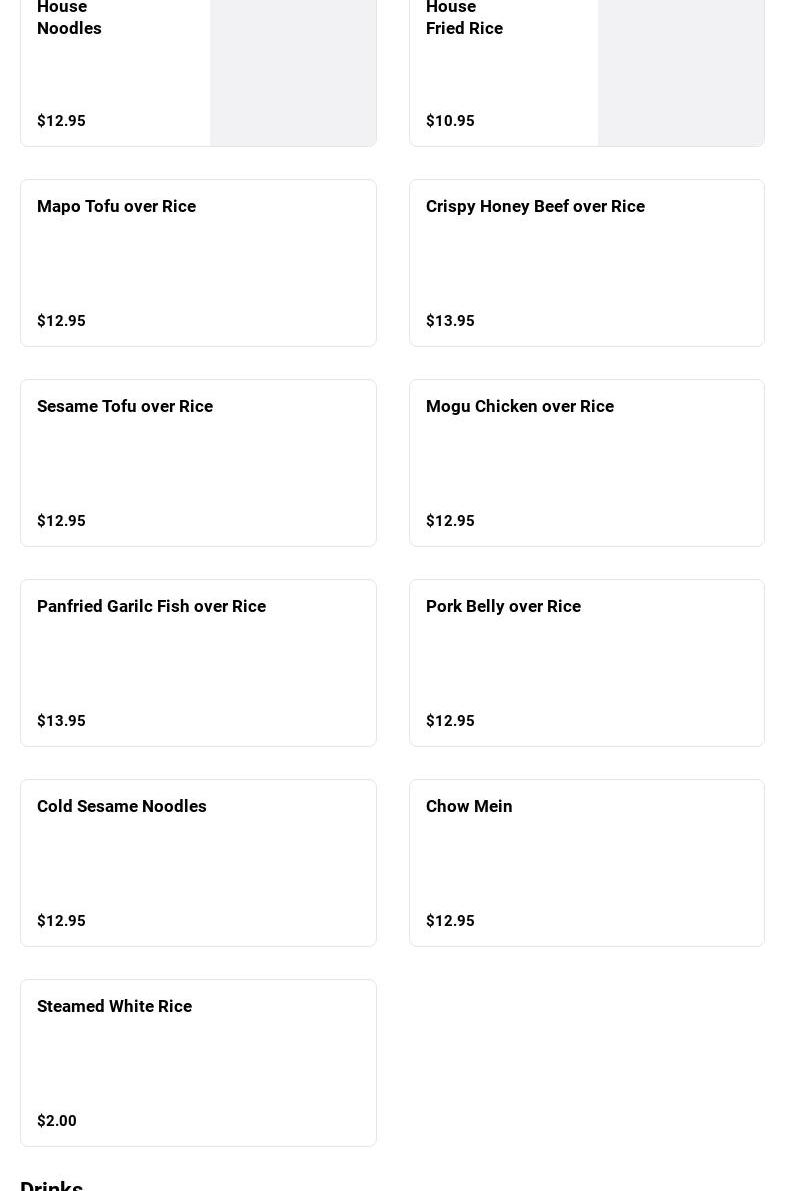Viewport: 785px width, 1191px height.
Task: Click the House Fried Rice image placeholder
Action: tap(680, 70)
